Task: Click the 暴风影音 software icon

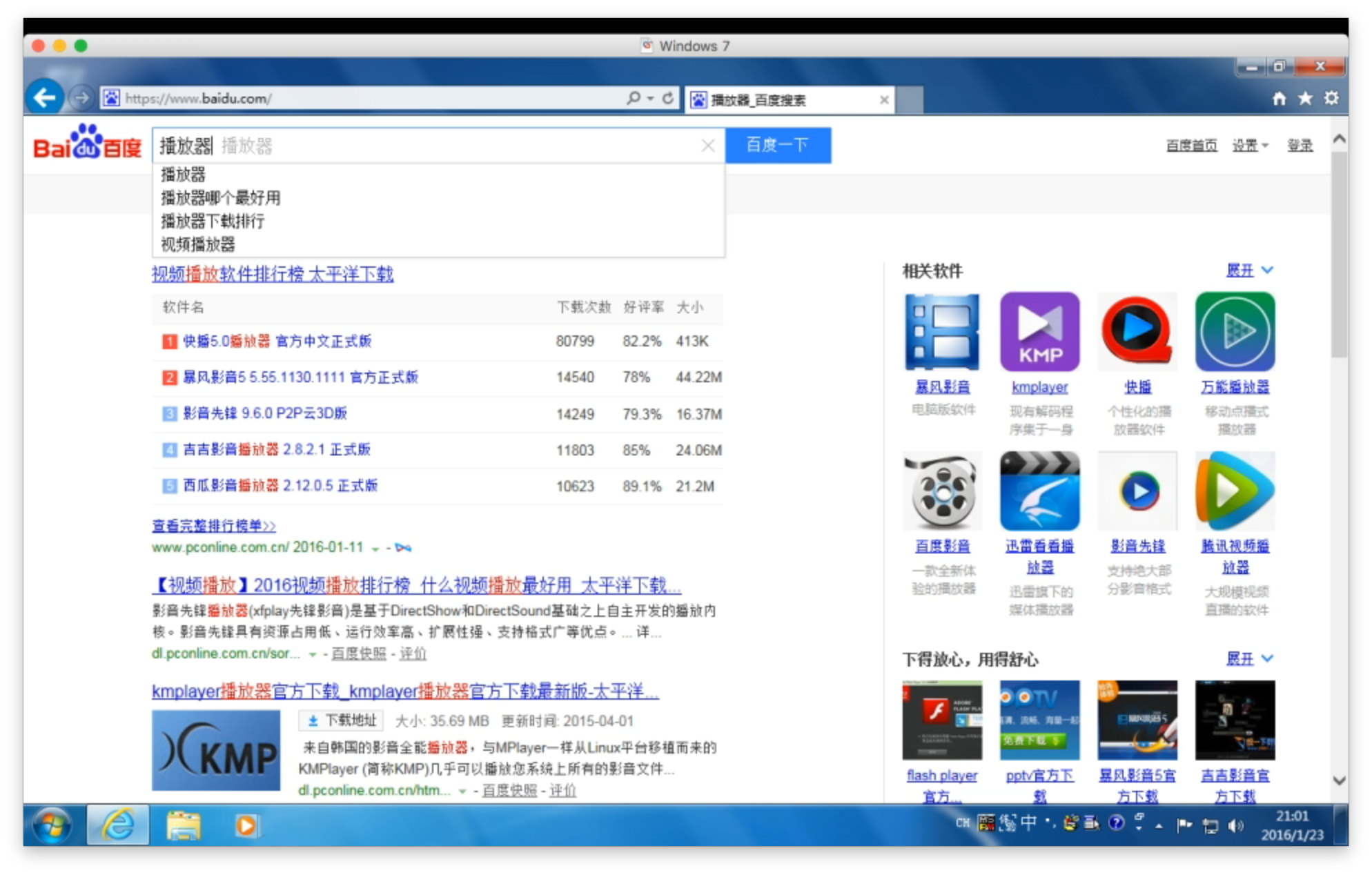Action: coord(942,332)
